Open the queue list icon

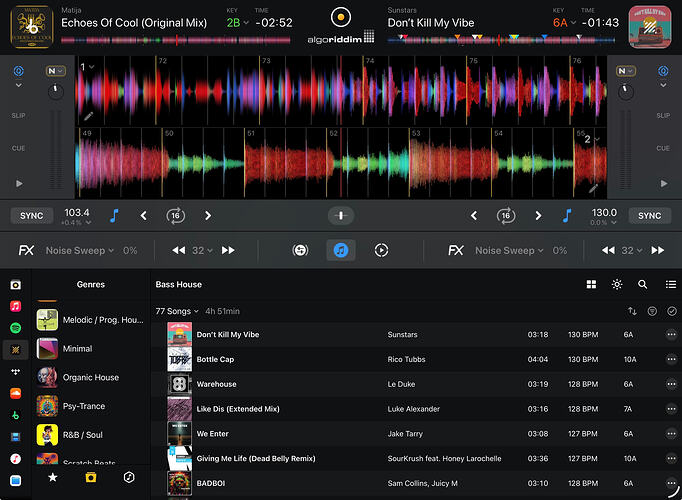(x=671, y=284)
